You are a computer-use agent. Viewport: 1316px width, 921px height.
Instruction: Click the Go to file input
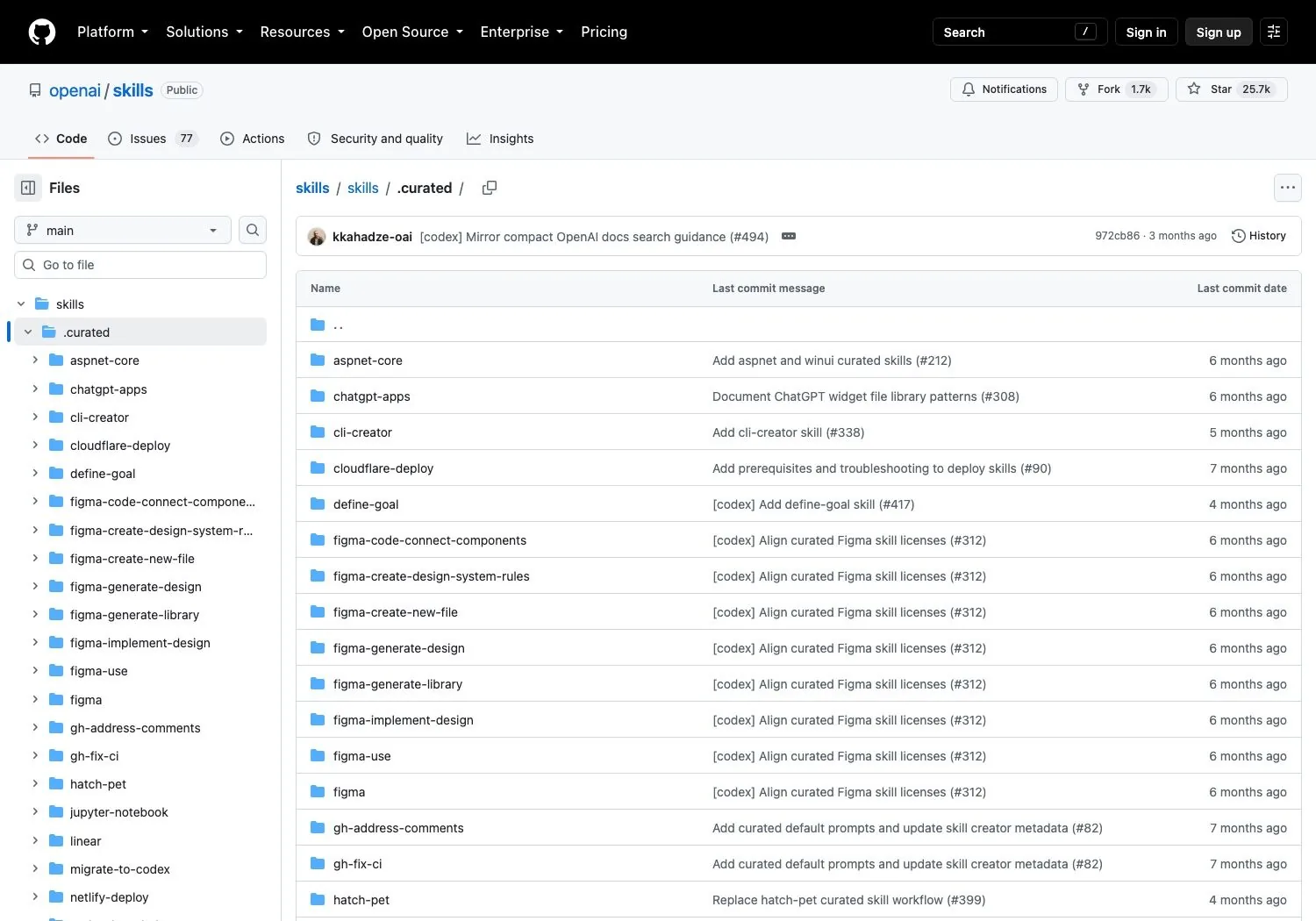pyautogui.click(x=140, y=265)
